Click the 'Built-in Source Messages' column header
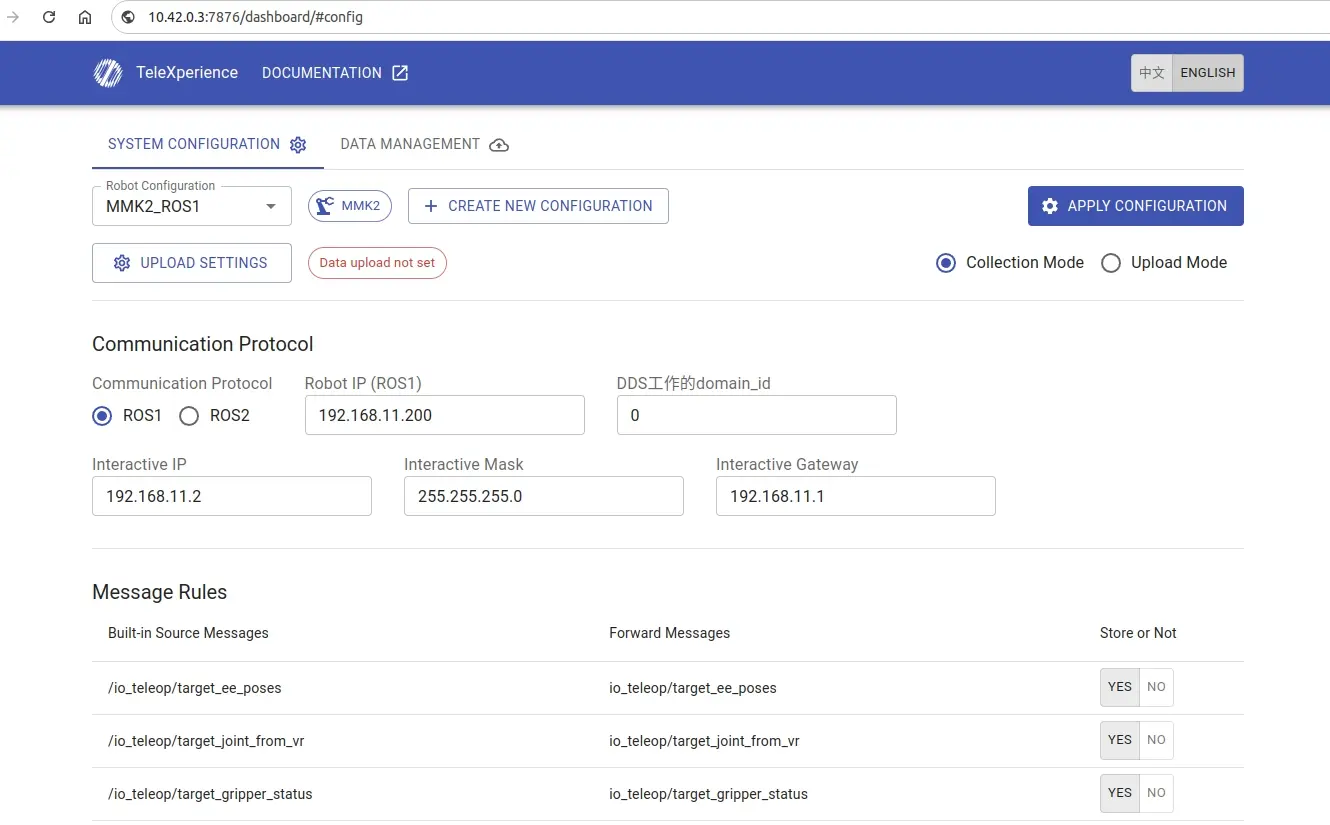The width and height of the screenshot is (1330, 825). (188, 633)
